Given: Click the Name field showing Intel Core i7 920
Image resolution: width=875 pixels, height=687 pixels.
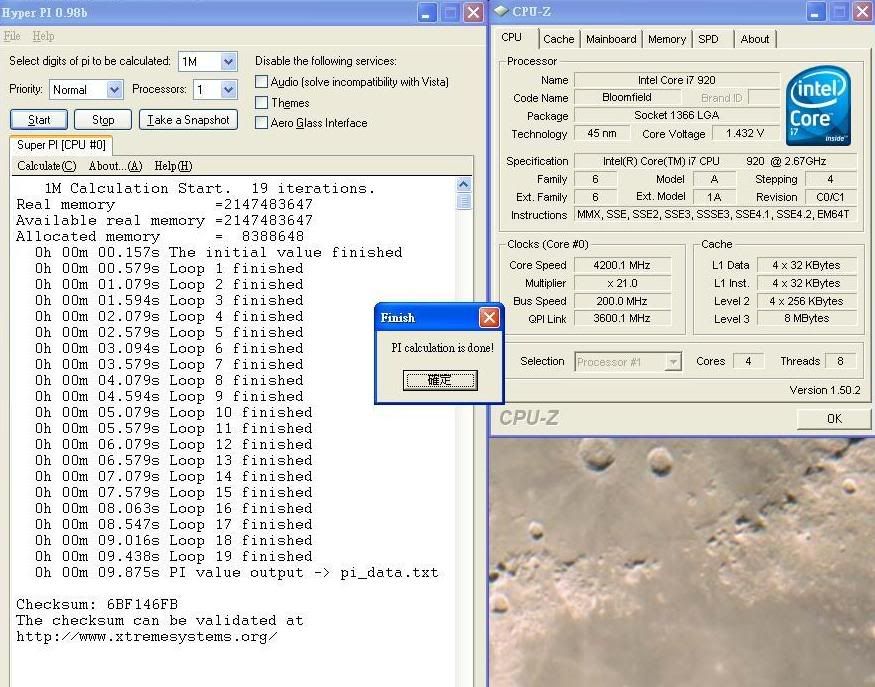Looking at the screenshot, I should (x=676, y=80).
